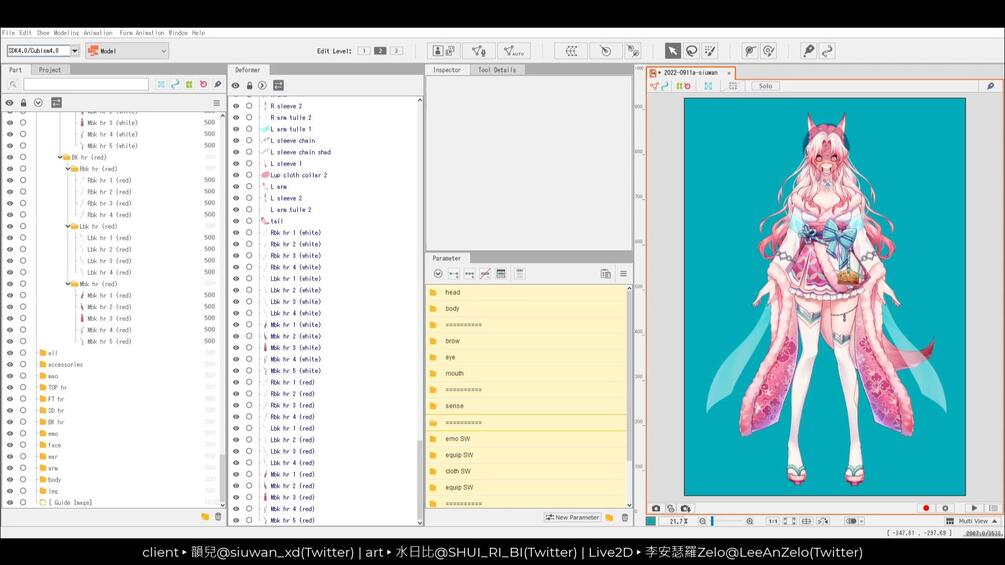Toggle Edit Level 1
Image resolution: width=1005 pixels, height=565 pixels.
coord(363,51)
